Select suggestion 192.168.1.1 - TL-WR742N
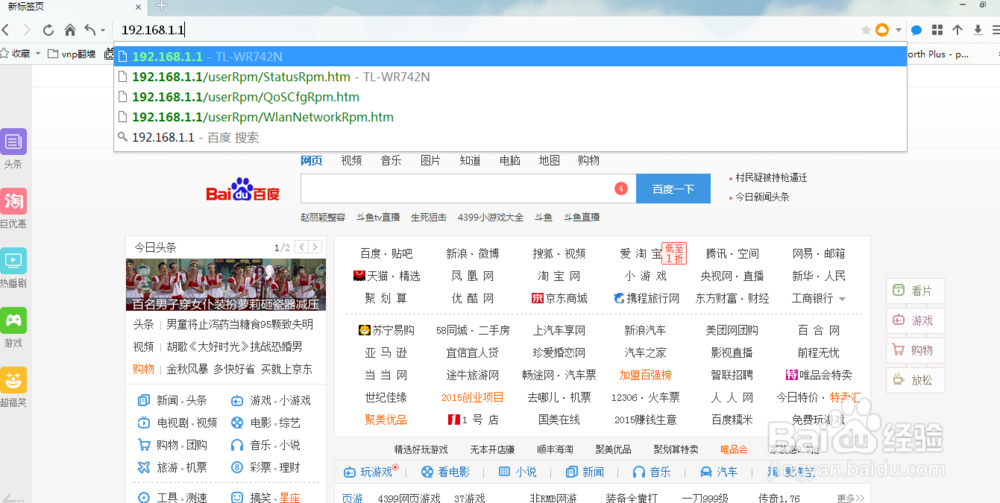 coord(510,57)
